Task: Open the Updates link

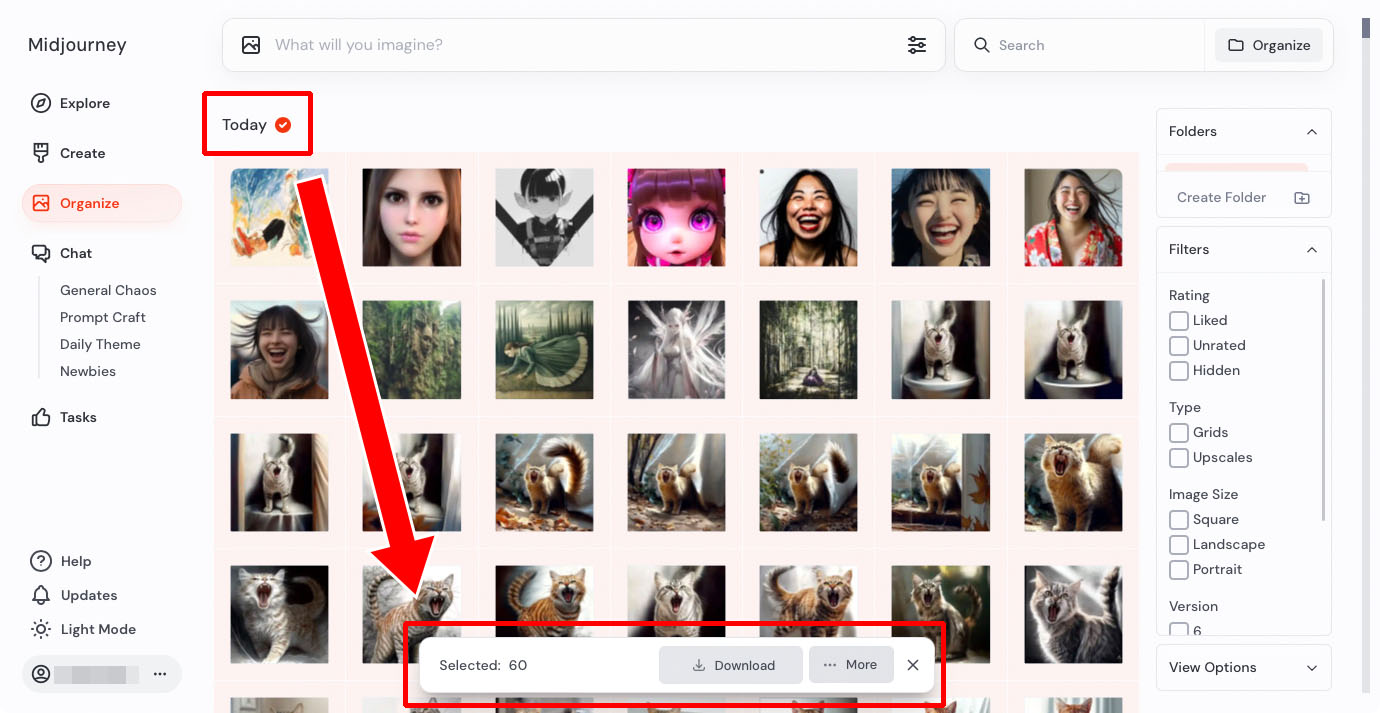Action: (89, 595)
